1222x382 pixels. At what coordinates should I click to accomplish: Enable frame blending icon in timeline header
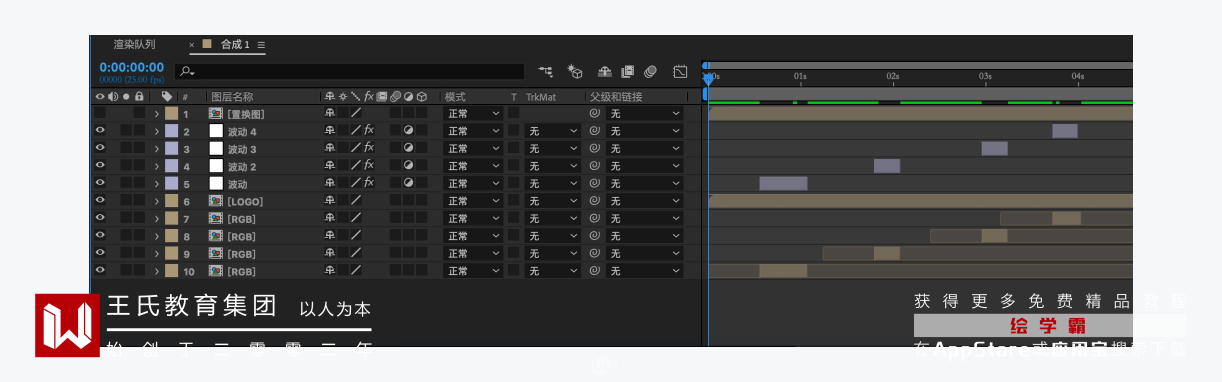(628, 72)
